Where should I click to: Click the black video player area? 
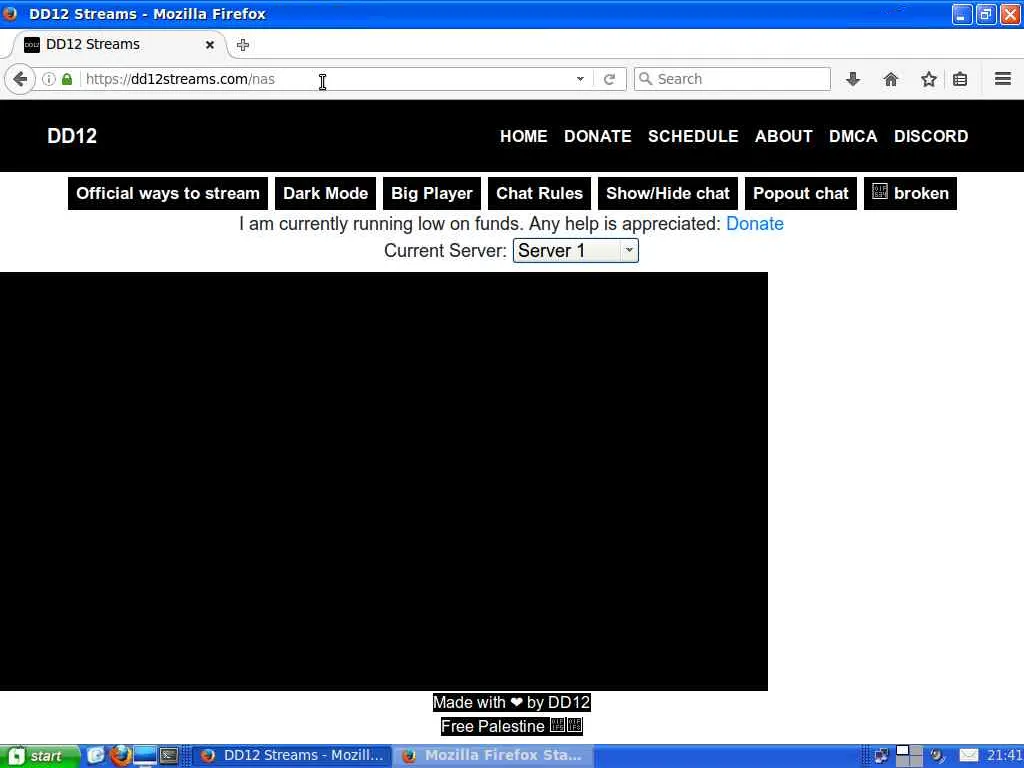point(384,481)
